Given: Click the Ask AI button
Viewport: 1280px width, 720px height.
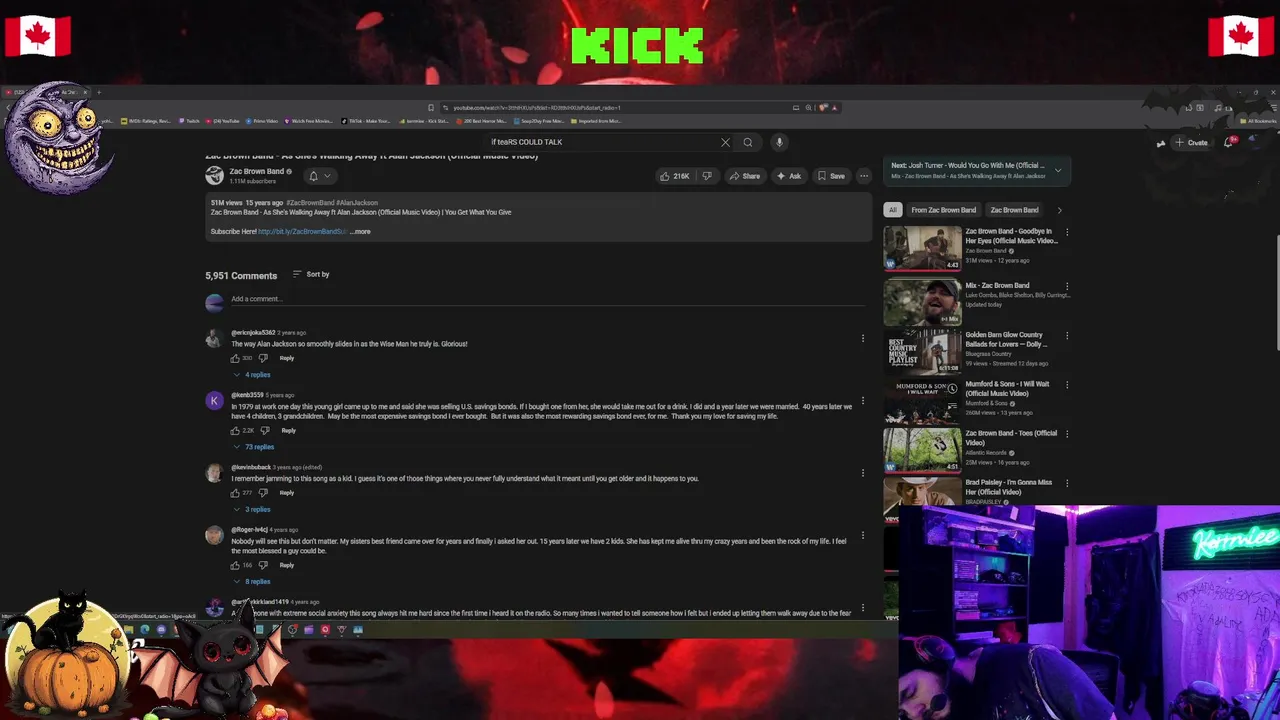Looking at the screenshot, I should (x=789, y=176).
